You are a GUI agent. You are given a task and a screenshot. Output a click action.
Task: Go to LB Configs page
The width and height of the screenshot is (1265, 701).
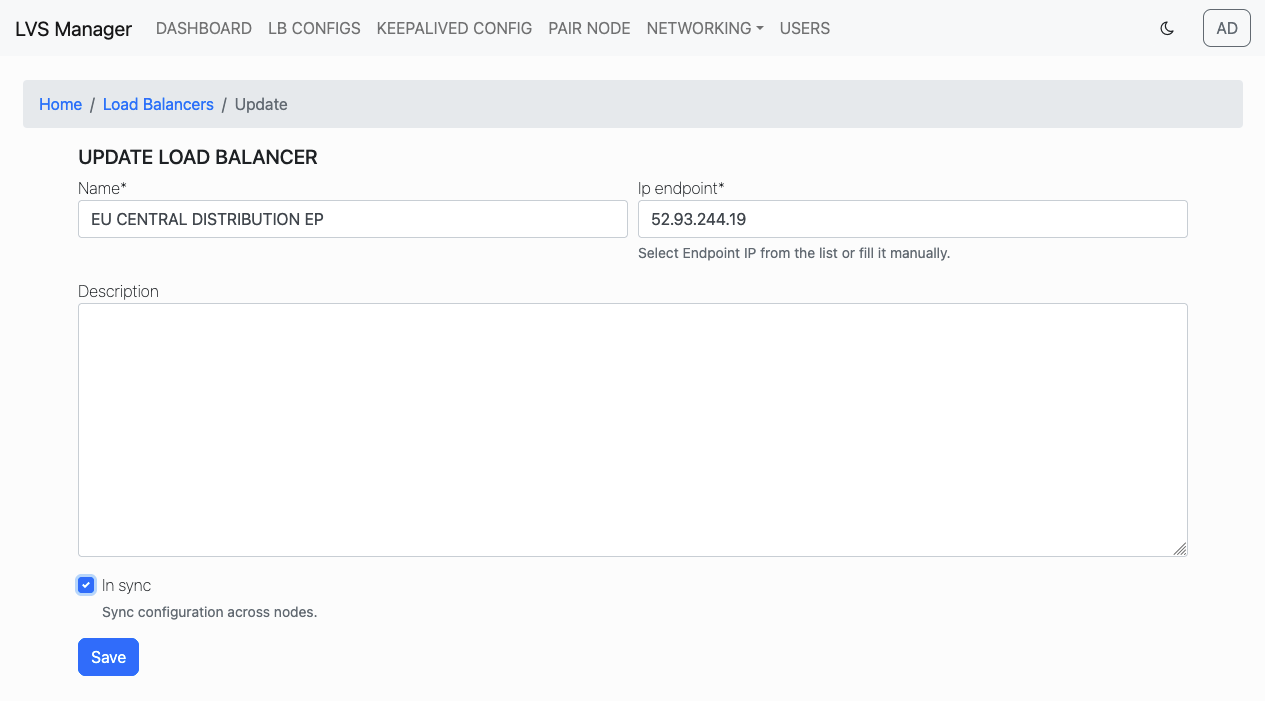pyautogui.click(x=314, y=28)
